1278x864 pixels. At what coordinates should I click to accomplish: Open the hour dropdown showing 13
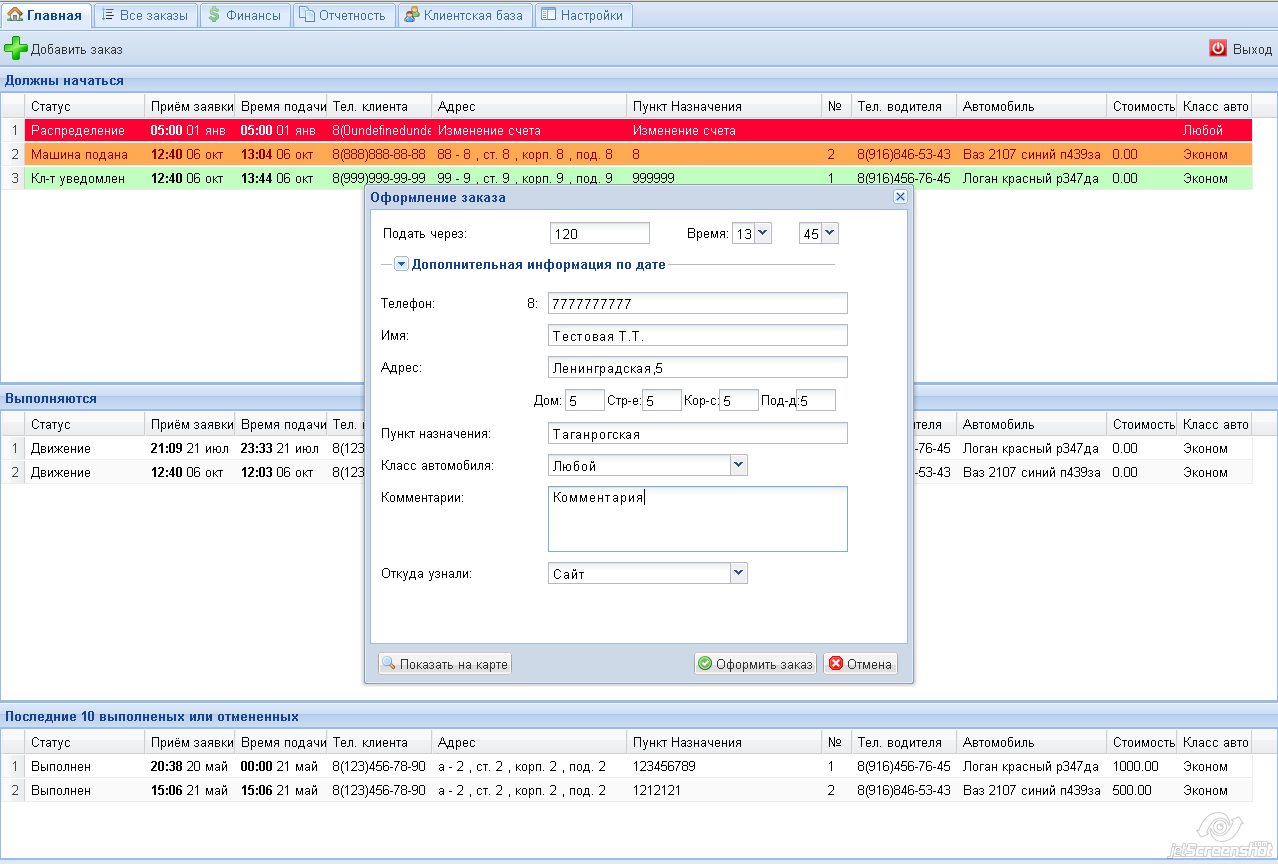[763, 233]
